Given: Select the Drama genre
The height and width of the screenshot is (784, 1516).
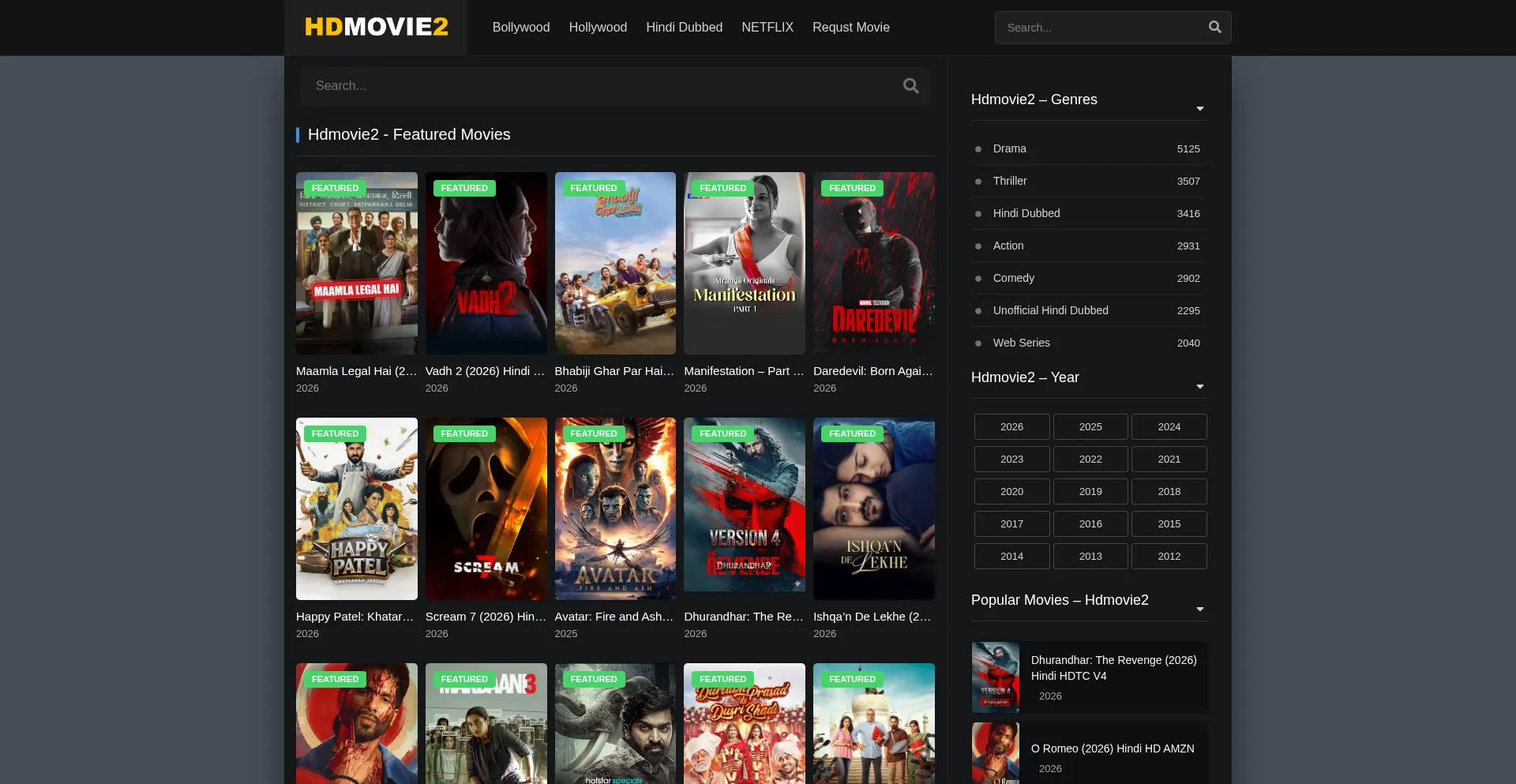Looking at the screenshot, I should click(x=1010, y=148).
